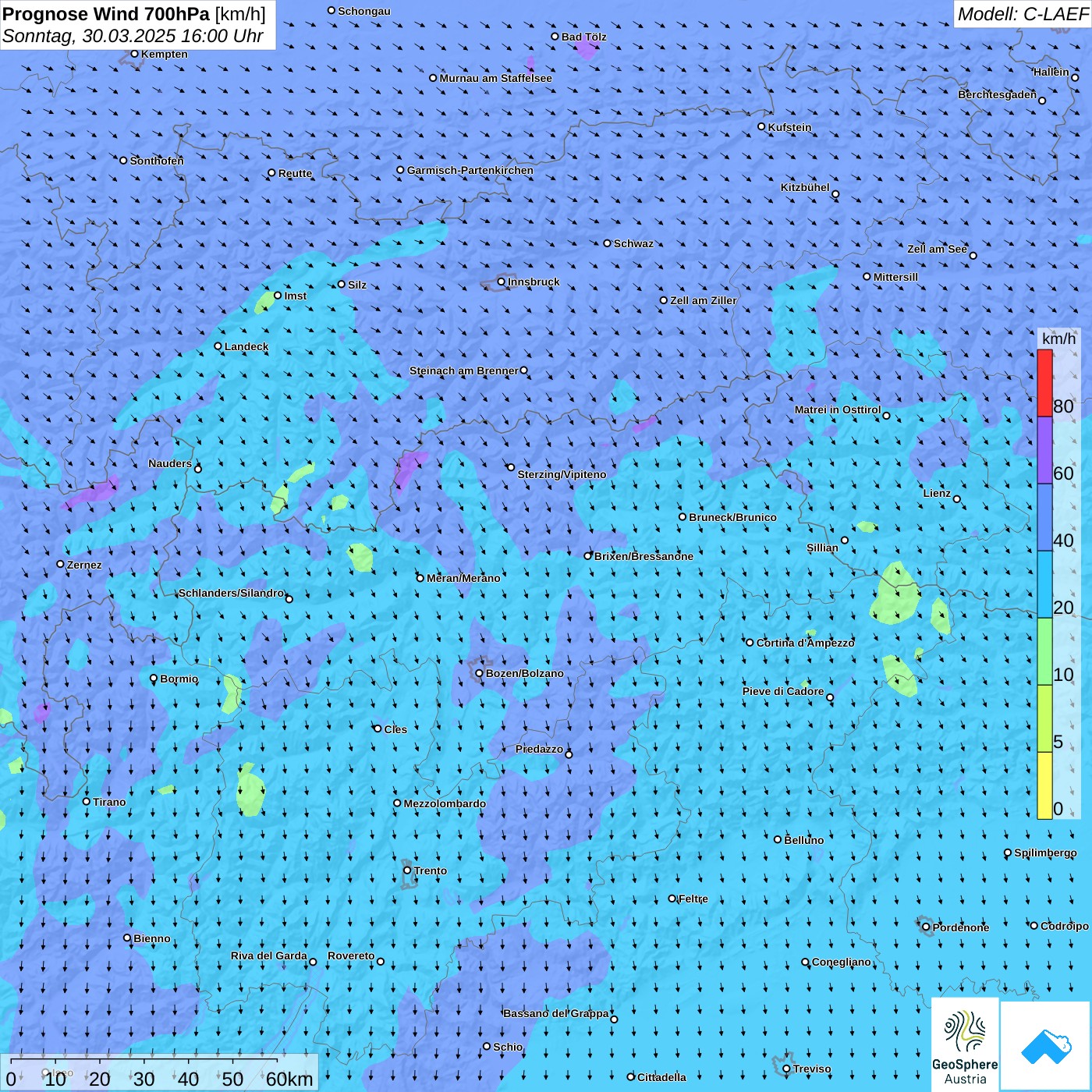Click the 'Matrei in Osttirol' label
Screen dimensions: 1092x1092
pyautogui.click(x=838, y=409)
